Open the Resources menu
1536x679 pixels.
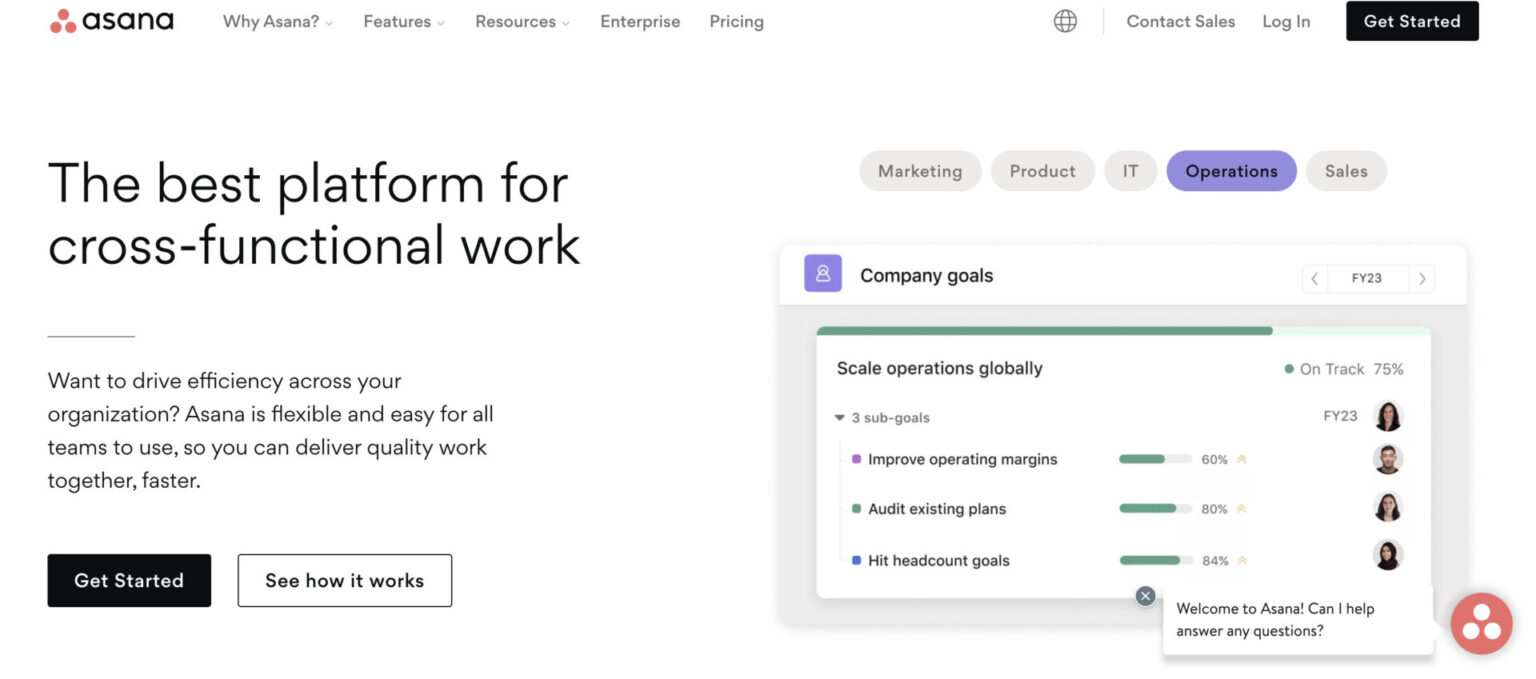tap(521, 20)
